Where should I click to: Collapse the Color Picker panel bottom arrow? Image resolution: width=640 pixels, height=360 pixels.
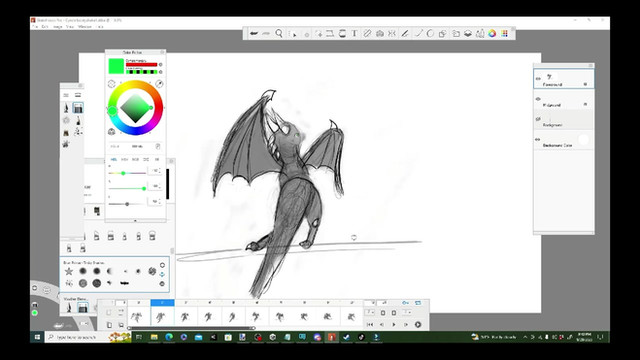click(x=136, y=221)
